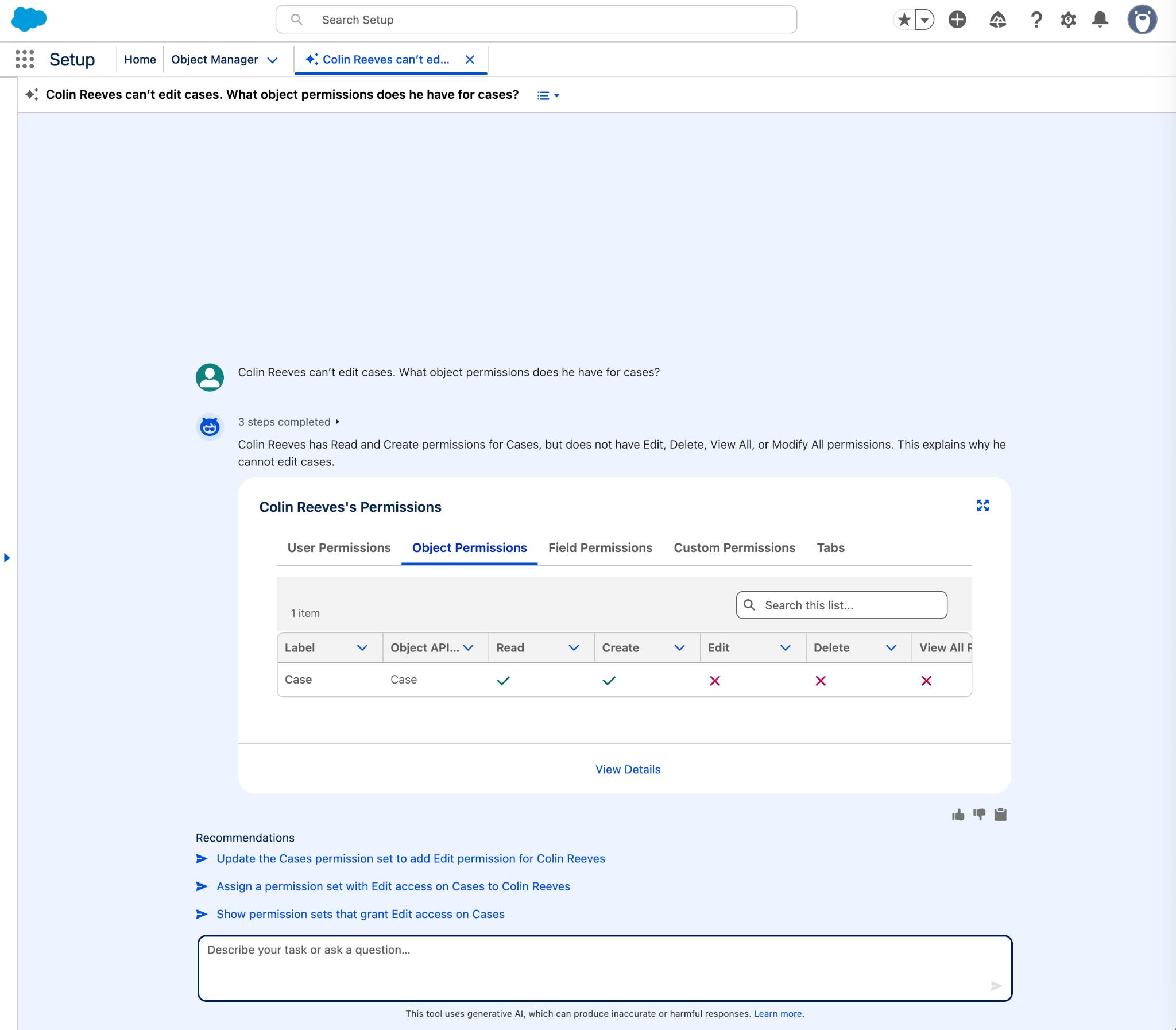The width and height of the screenshot is (1176, 1030).
Task: Open the conversation list dropdown
Action: pyautogui.click(x=548, y=95)
